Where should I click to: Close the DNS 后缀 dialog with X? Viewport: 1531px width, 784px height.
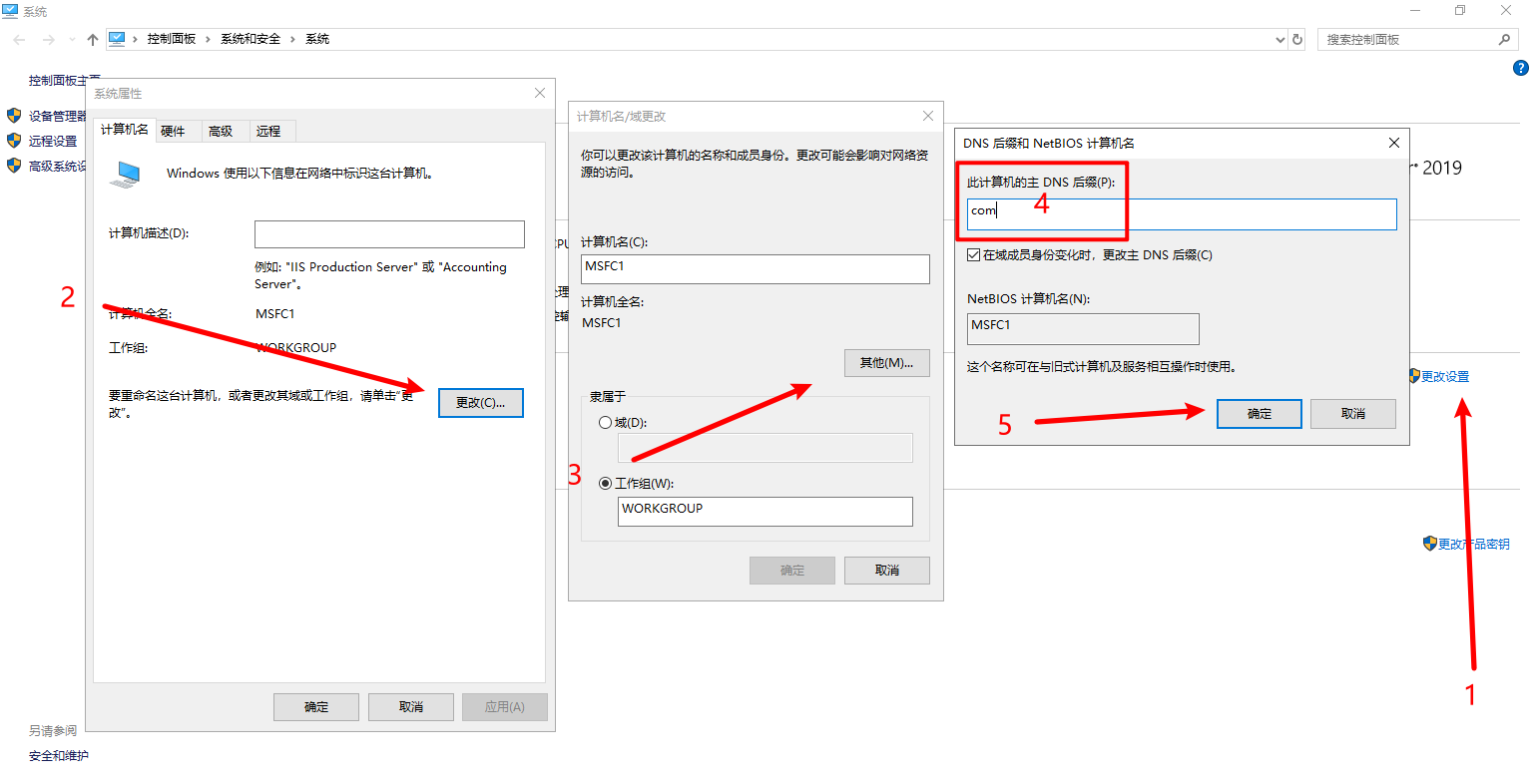1394,143
